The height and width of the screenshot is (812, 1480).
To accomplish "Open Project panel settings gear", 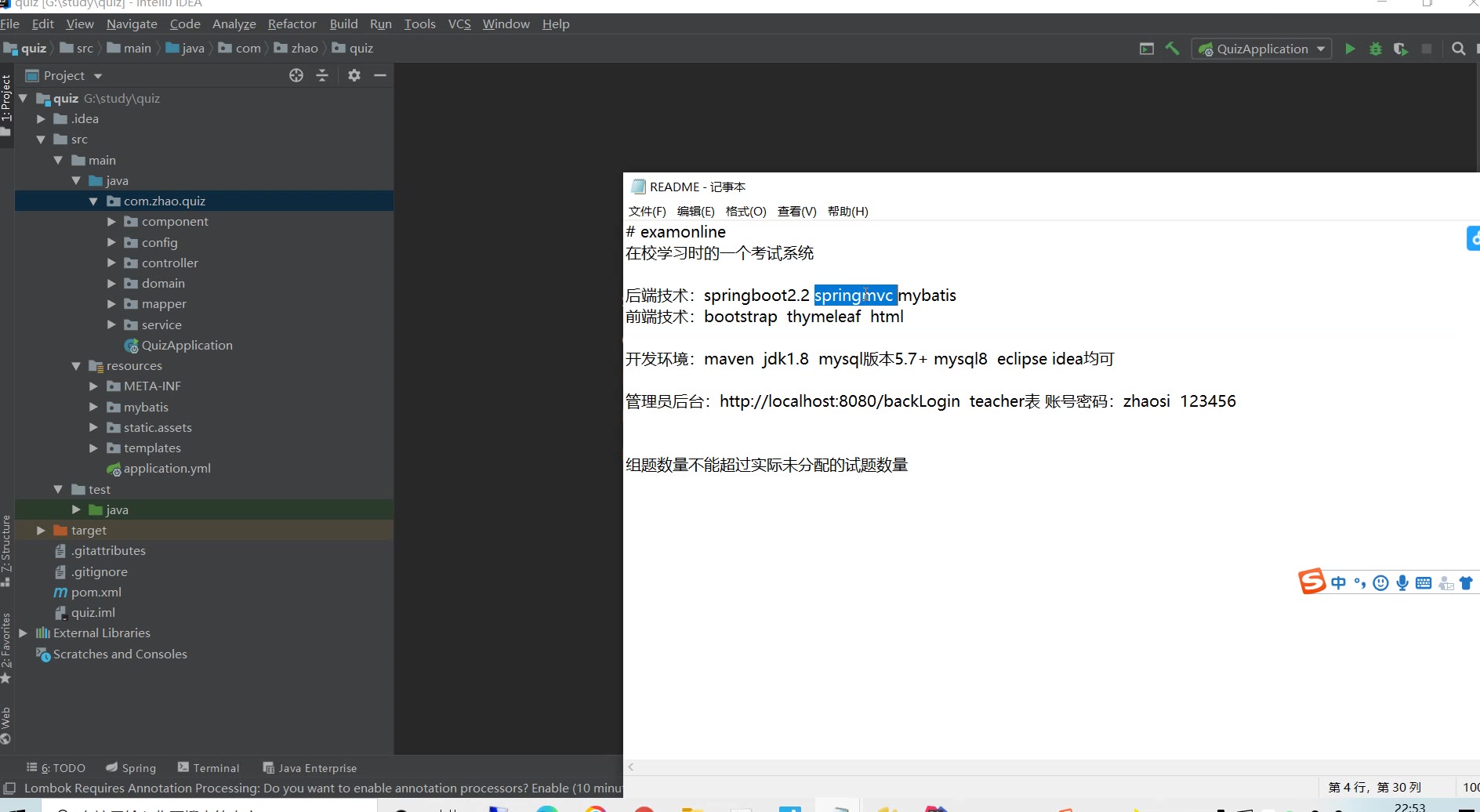I will pos(354,75).
